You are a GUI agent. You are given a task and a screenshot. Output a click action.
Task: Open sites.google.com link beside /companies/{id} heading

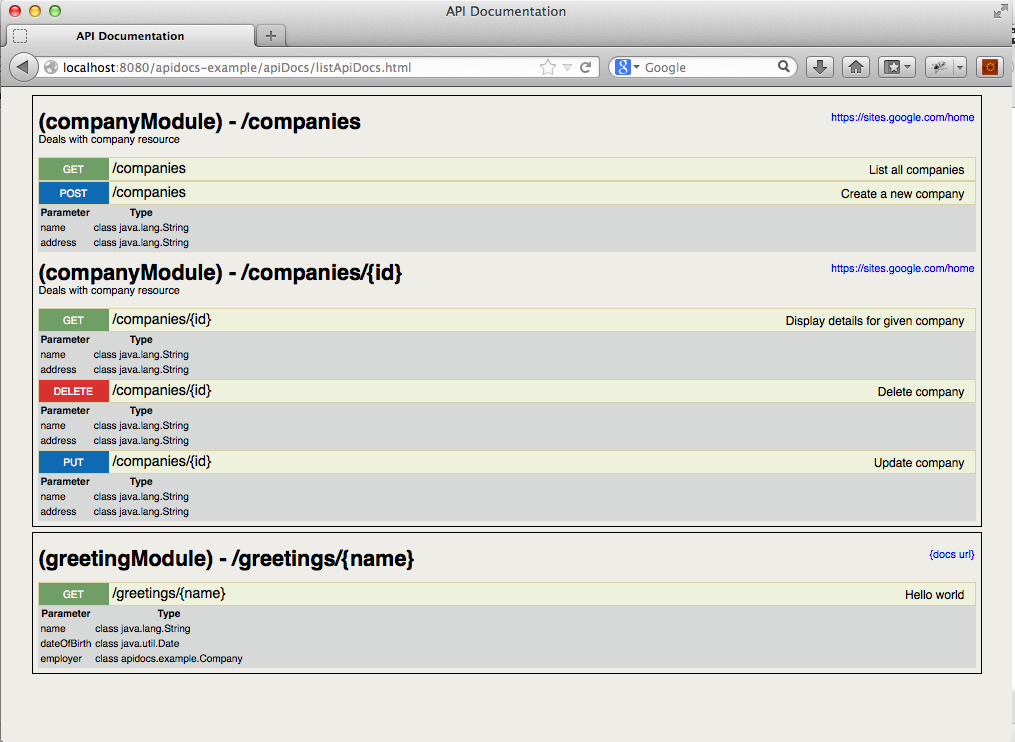click(902, 268)
